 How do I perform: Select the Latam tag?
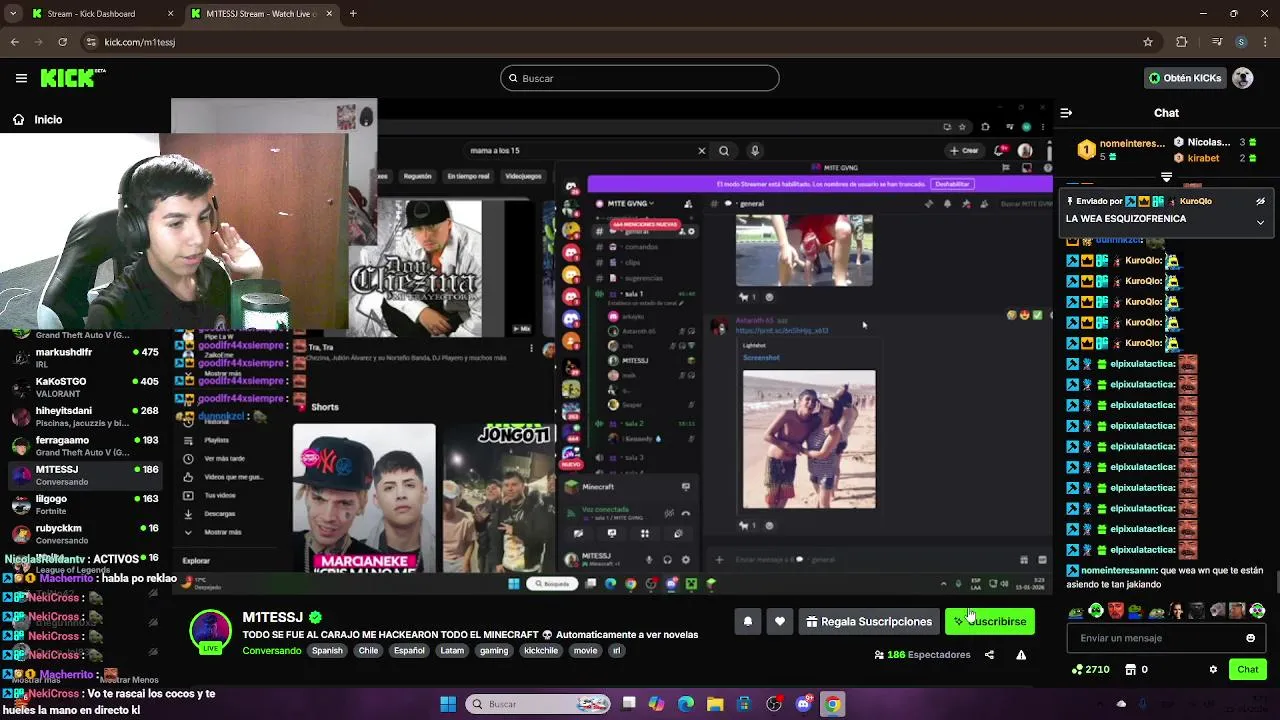(x=452, y=650)
